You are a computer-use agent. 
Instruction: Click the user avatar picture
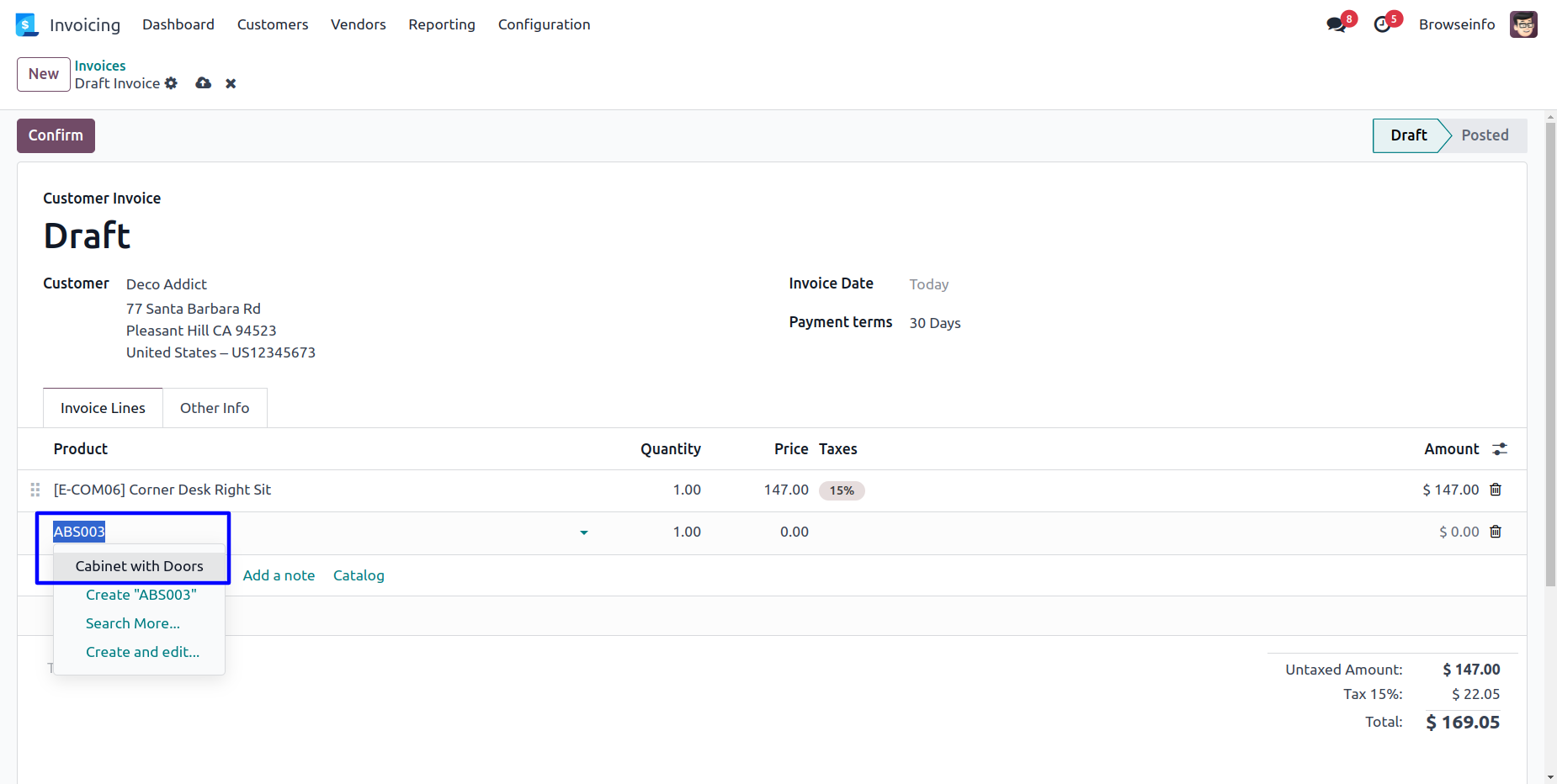[x=1523, y=24]
